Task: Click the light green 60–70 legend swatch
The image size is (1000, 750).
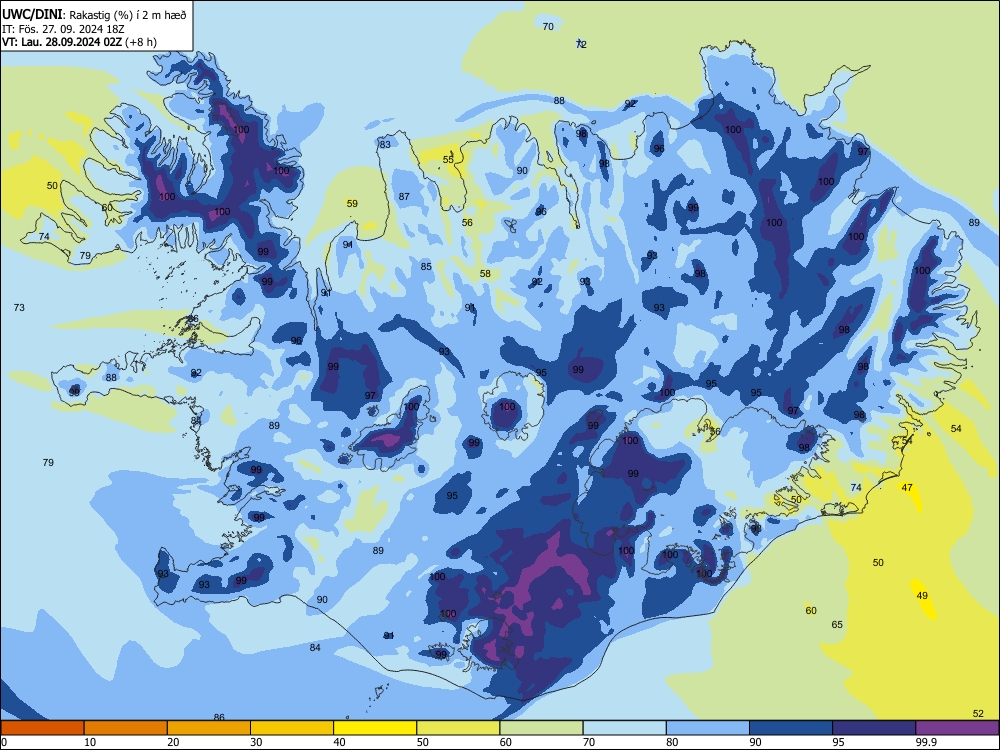Action: (x=541, y=728)
